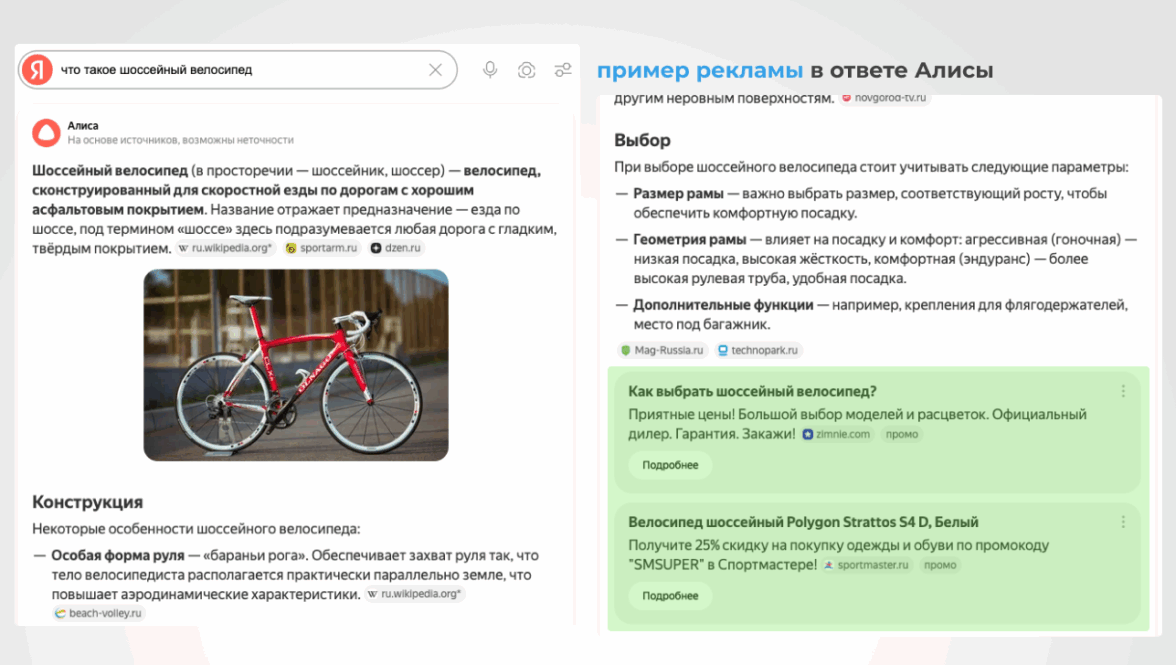Click 'Подробнее' under zimnie.com ad

tap(670, 465)
